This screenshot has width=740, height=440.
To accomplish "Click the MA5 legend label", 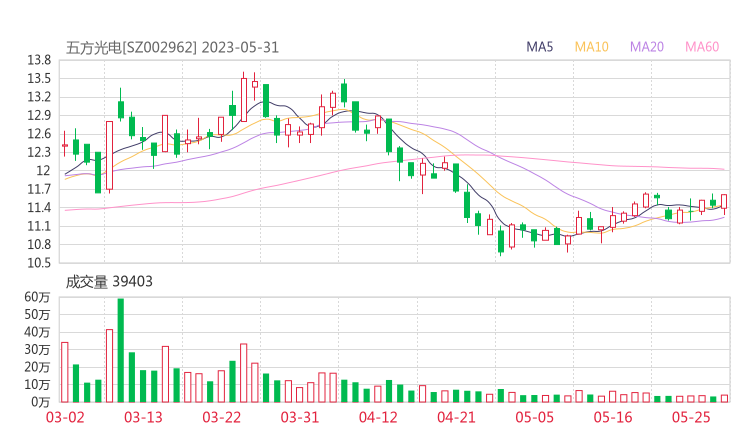I will (x=539, y=47).
